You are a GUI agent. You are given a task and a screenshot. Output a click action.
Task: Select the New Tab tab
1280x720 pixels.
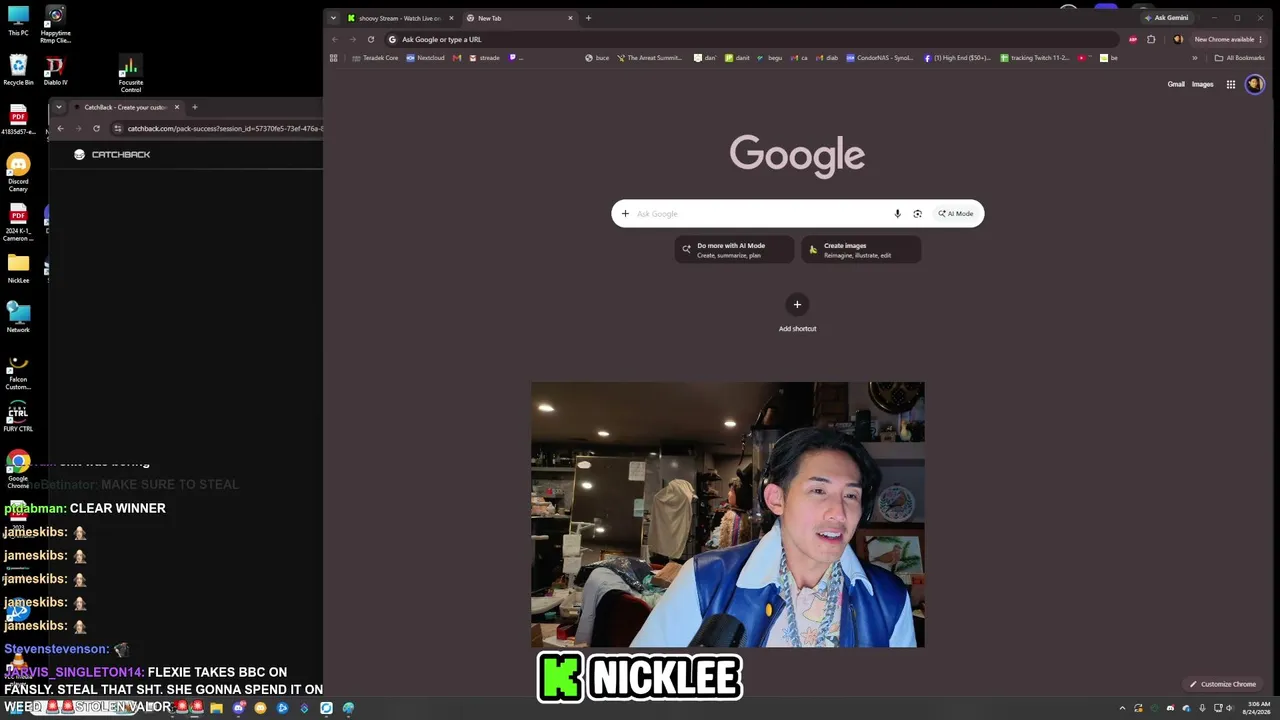[520, 18]
